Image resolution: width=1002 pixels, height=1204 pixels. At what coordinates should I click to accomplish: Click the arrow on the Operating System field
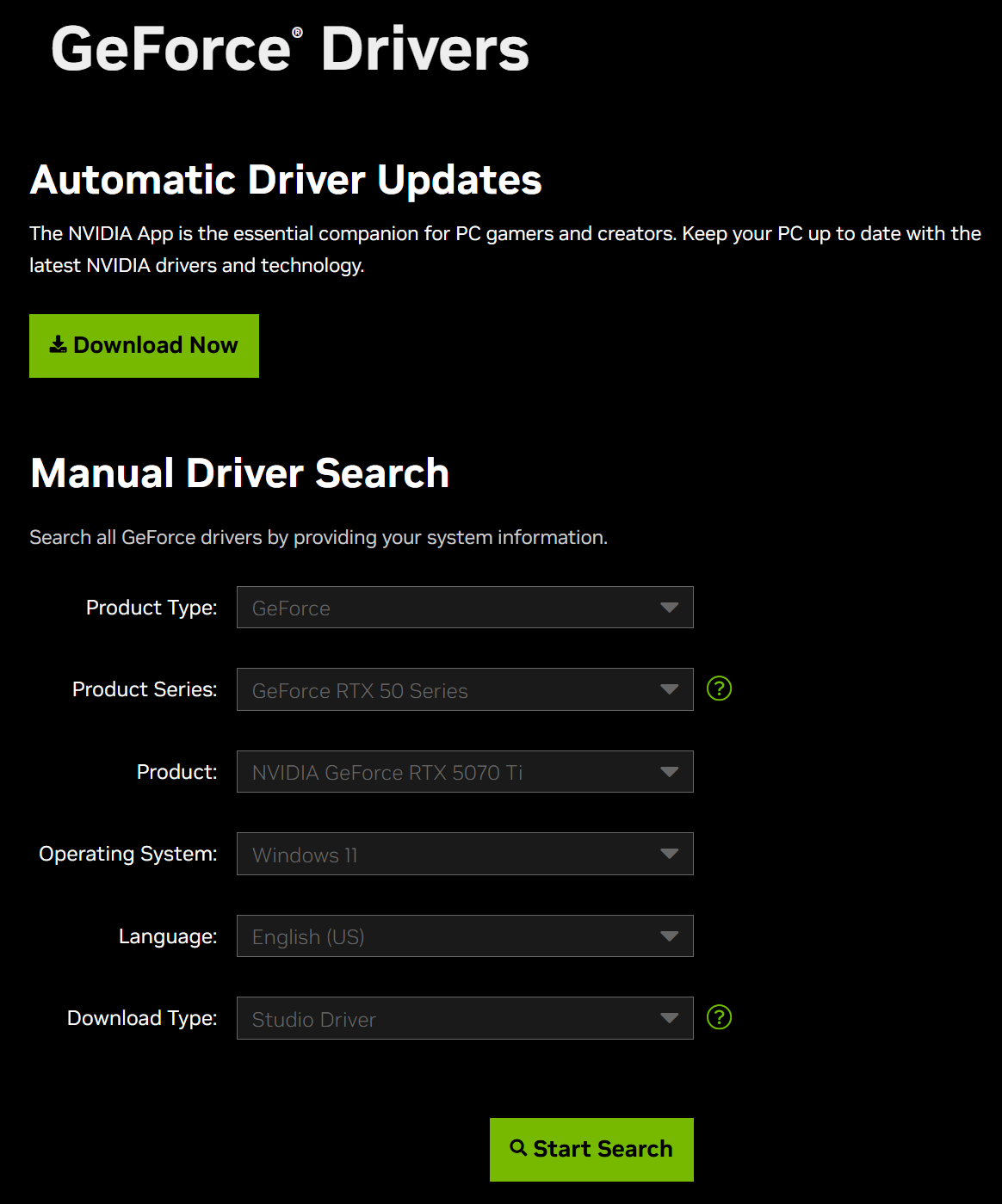pos(669,854)
